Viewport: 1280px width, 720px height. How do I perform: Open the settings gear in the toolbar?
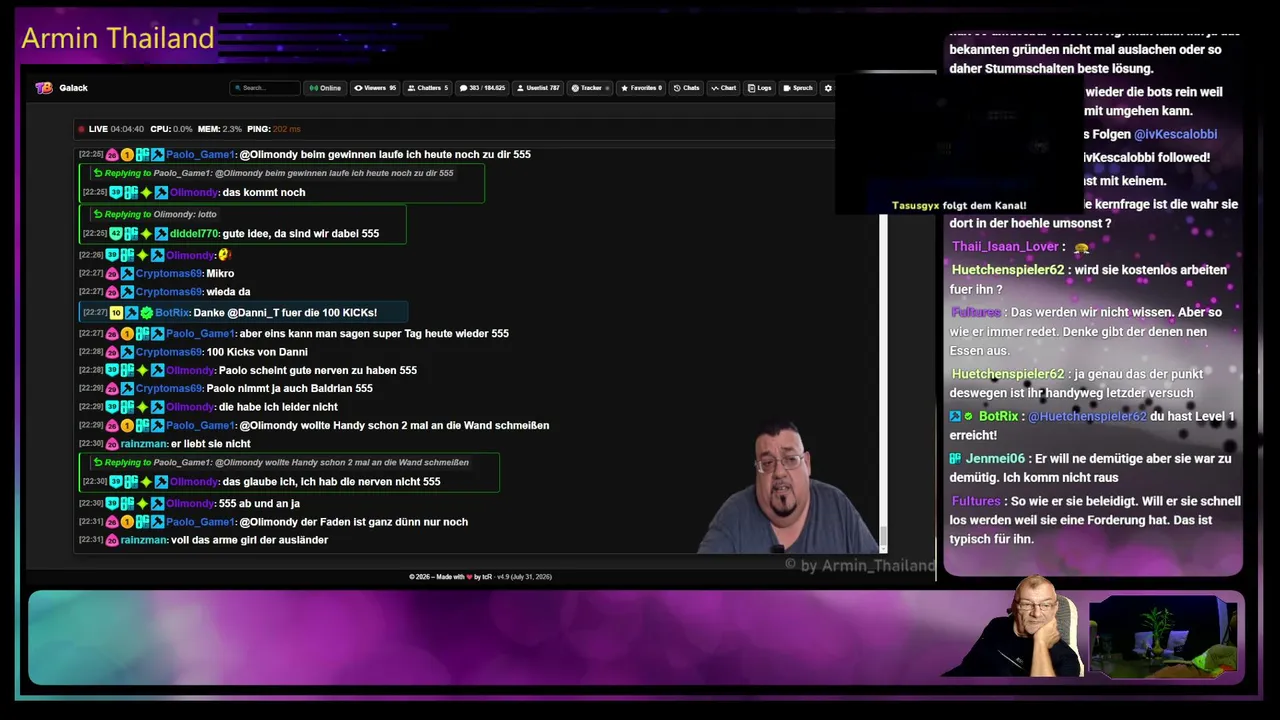(828, 88)
